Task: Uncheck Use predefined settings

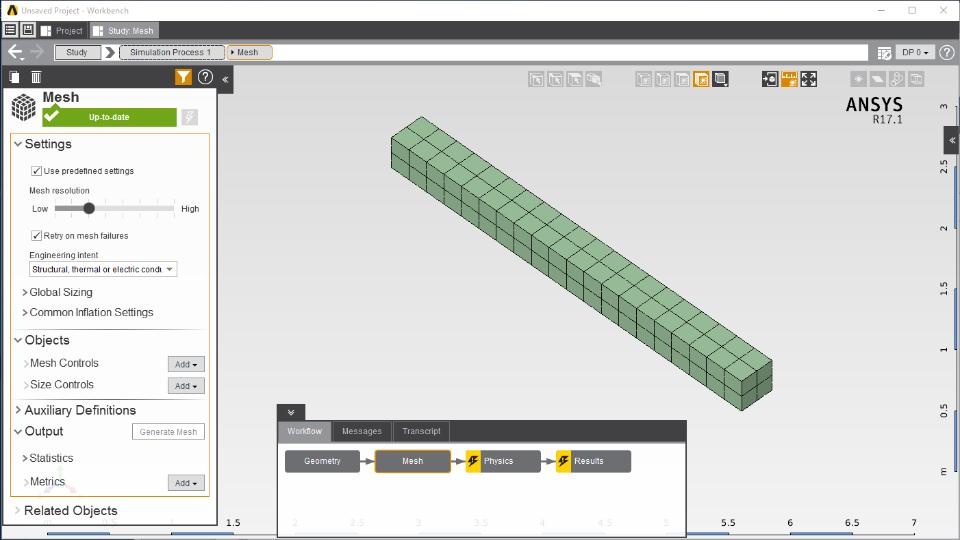Action: click(x=36, y=171)
